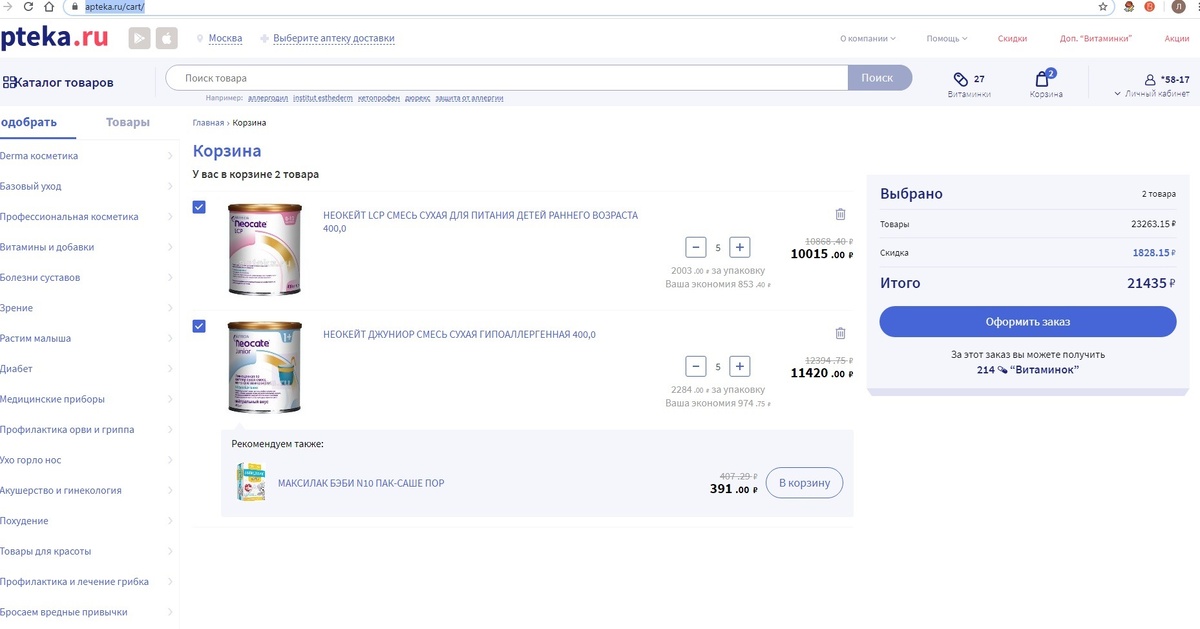
Task: Click the browser address bar
Action: click(580, 6)
